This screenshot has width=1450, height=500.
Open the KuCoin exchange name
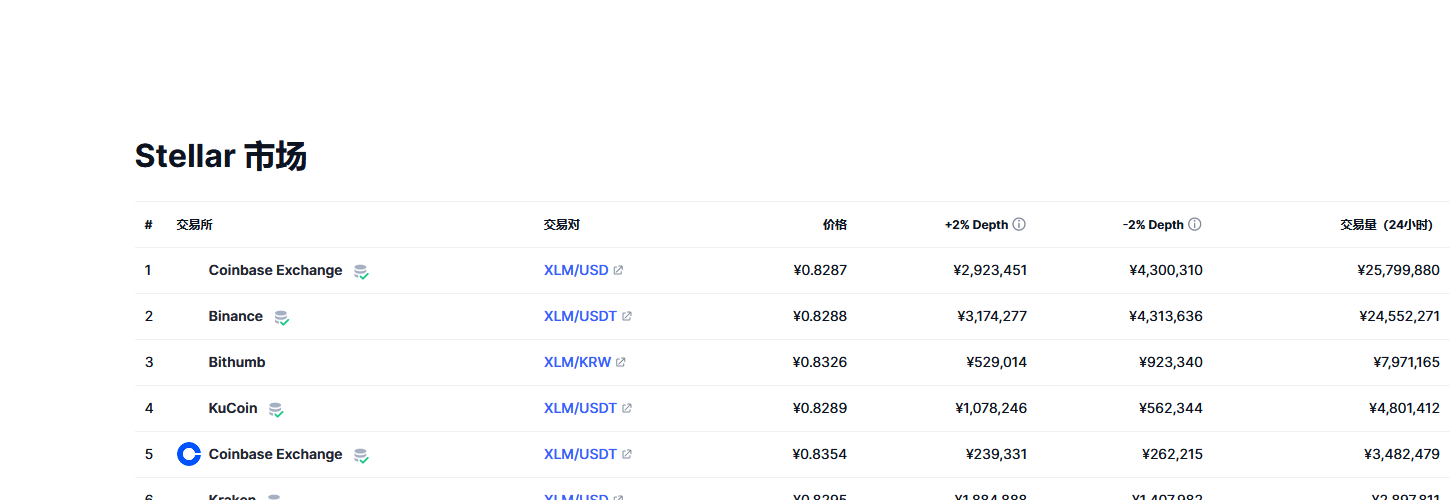[x=233, y=409]
